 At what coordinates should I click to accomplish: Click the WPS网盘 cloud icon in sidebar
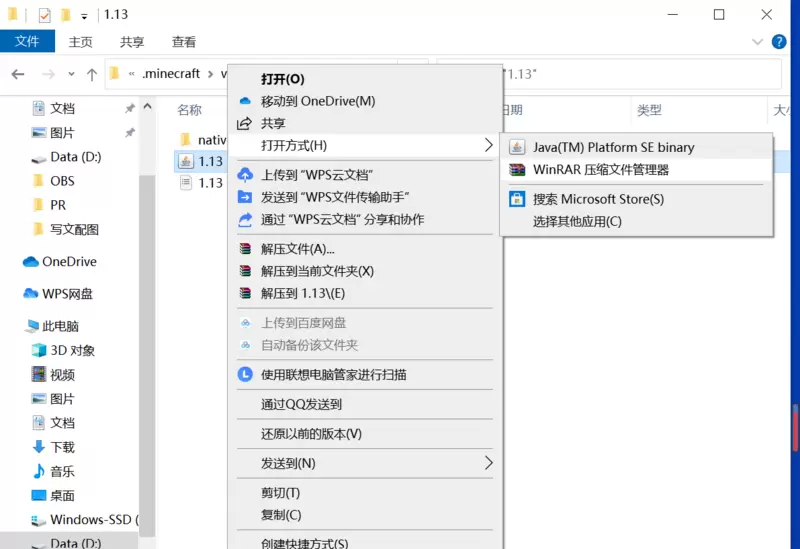click(31, 294)
